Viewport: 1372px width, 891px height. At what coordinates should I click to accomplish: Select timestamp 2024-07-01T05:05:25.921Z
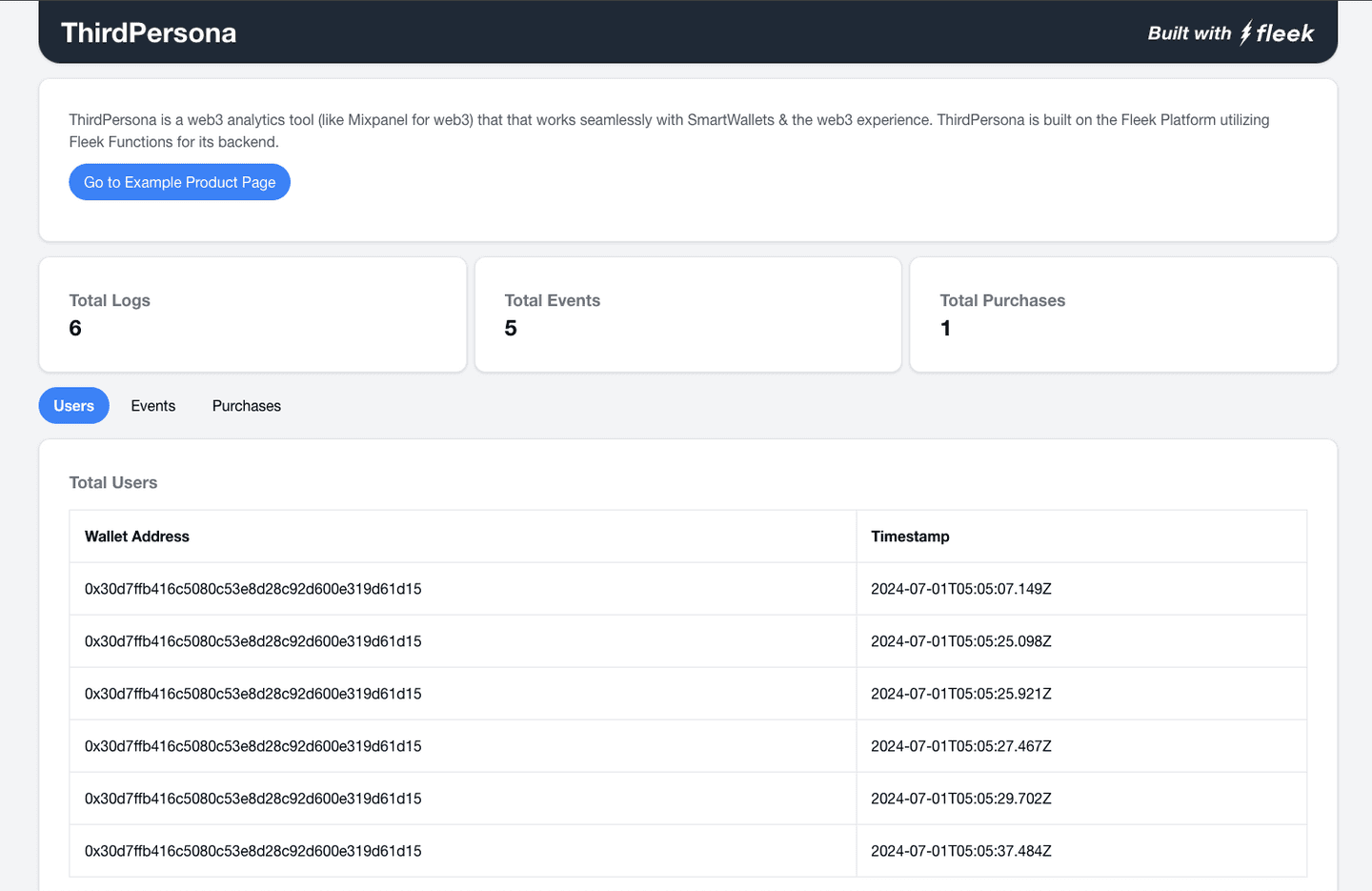(x=961, y=694)
